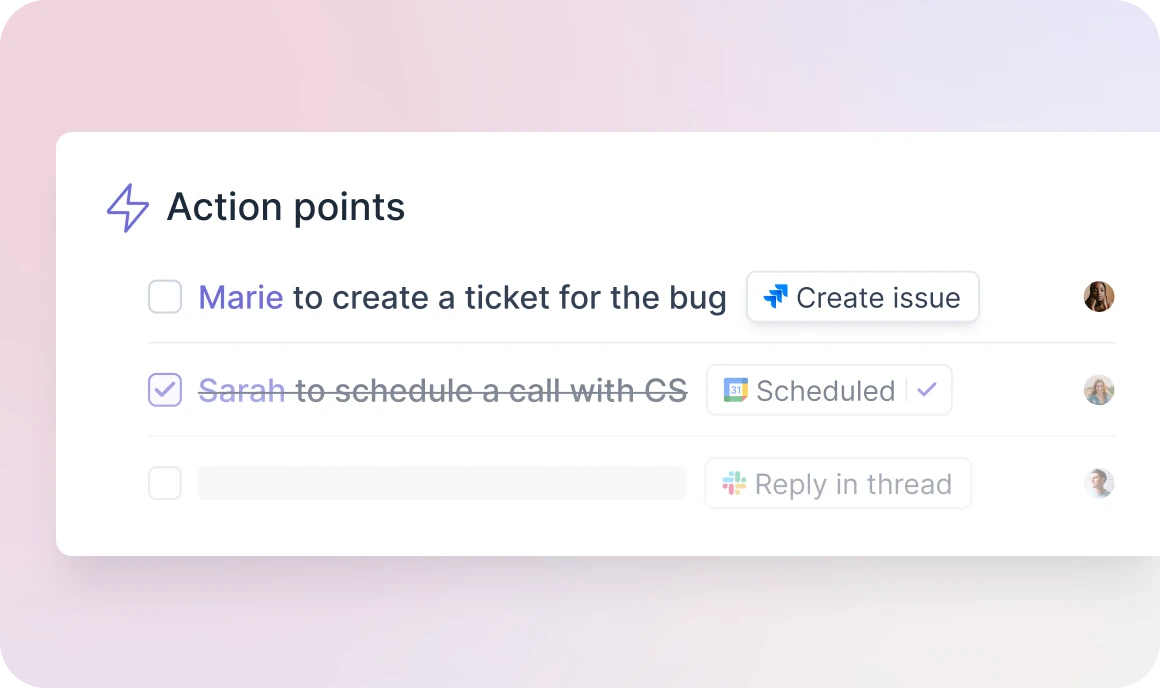The width and height of the screenshot is (1160, 688).
Task: Click the Google Calendar icon on Scheduled
Action: pos(733,390)
